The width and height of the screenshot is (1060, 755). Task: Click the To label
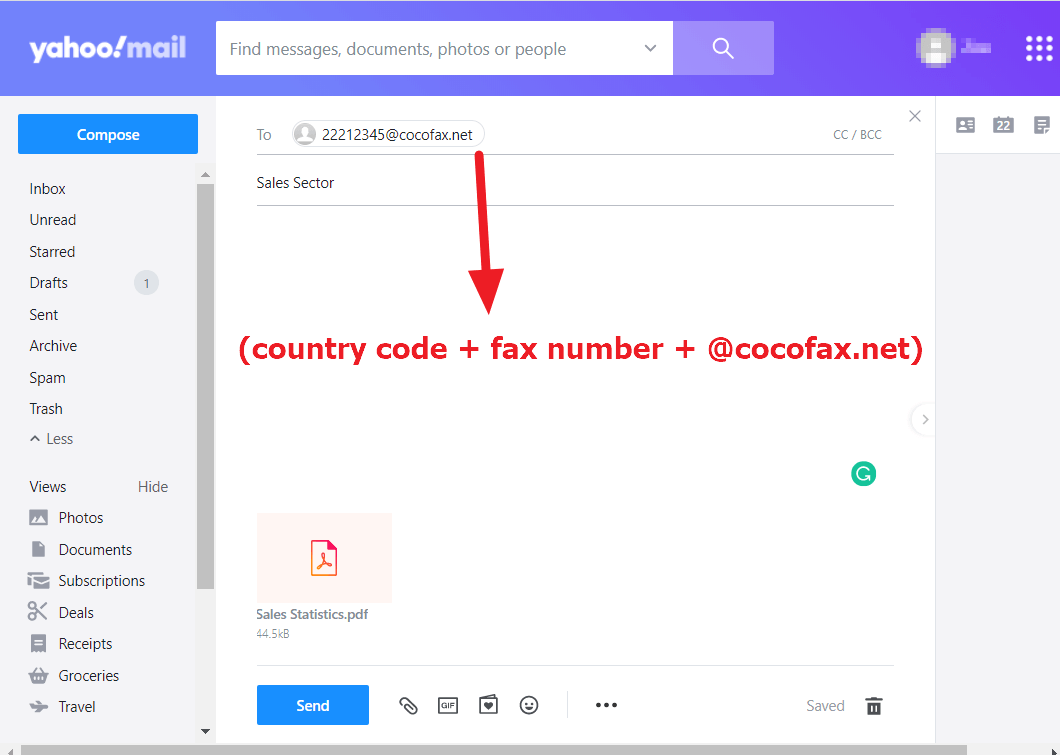pyautogui.click(x=264, y=135)
